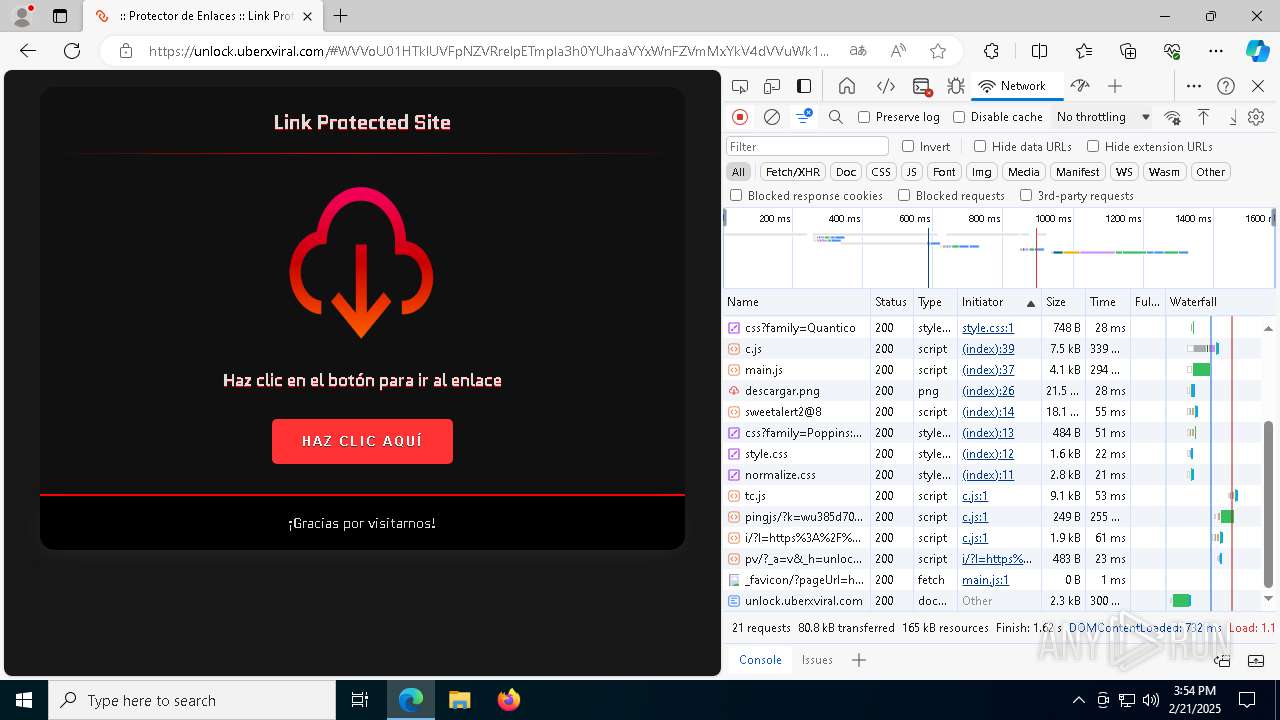The height and width of the screenshot is (720, 1280).
Task: Open the Copilot icon in Edge toolbar
Action: (1257, 51)
